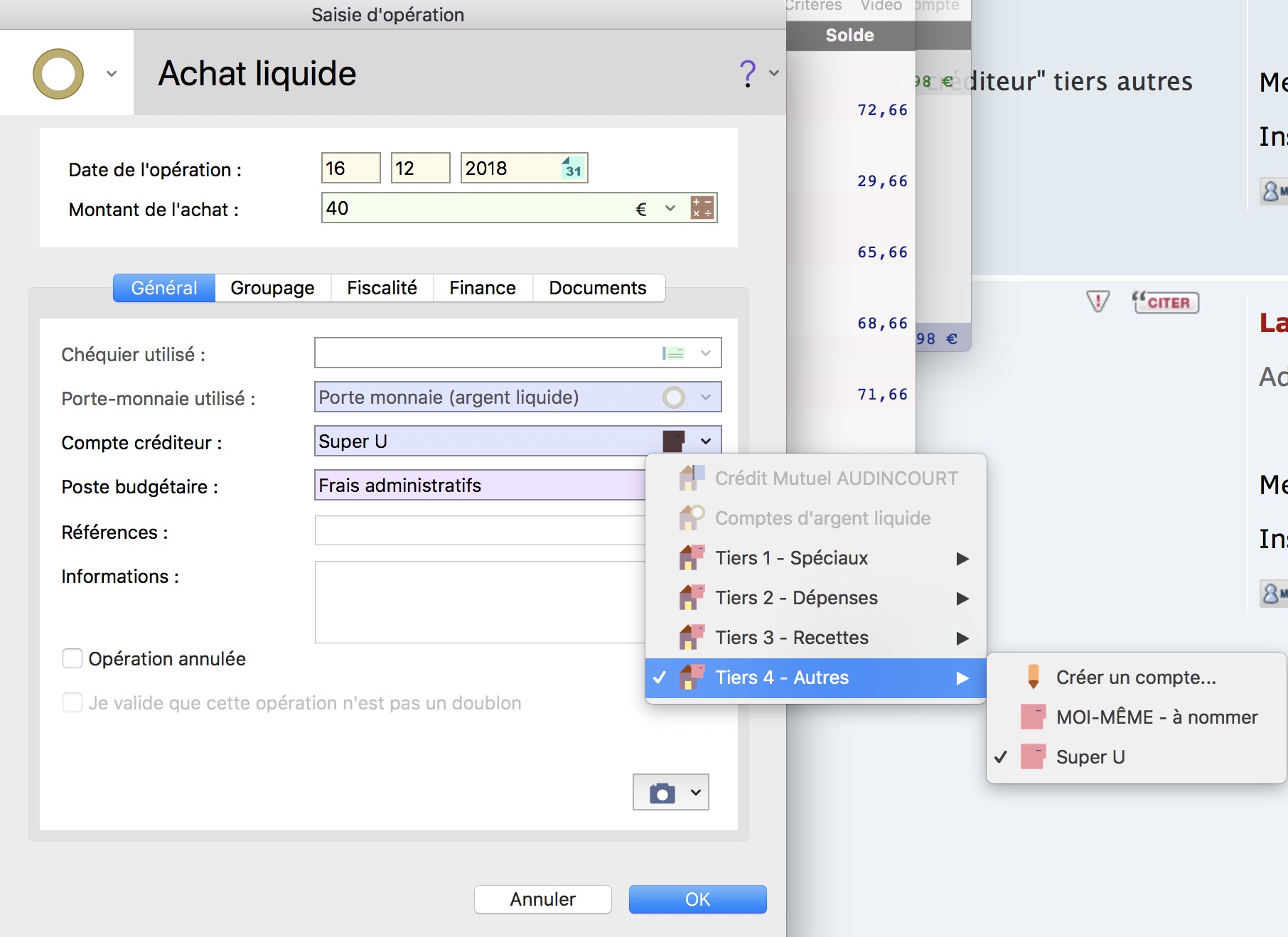Open the operation type dropdown chevron
The width and height of the screenshot is (1288, 937).
pyautogui.click(x=112, y=74)
